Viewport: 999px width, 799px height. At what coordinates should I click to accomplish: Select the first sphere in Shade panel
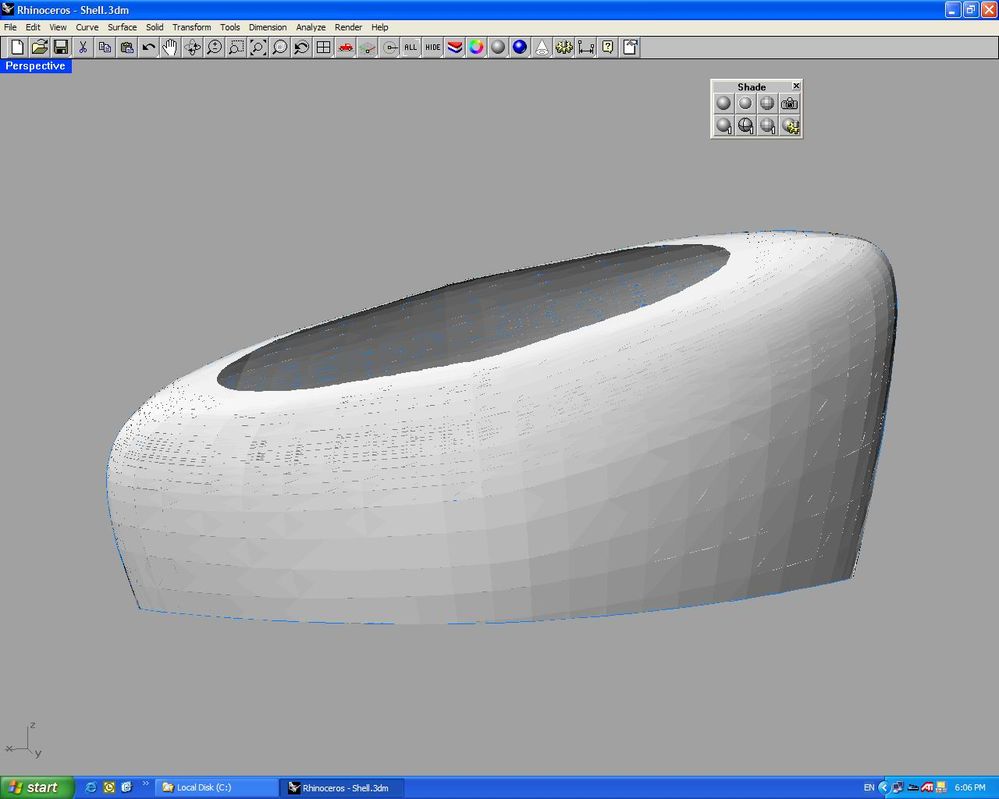[x=724, y=103]
